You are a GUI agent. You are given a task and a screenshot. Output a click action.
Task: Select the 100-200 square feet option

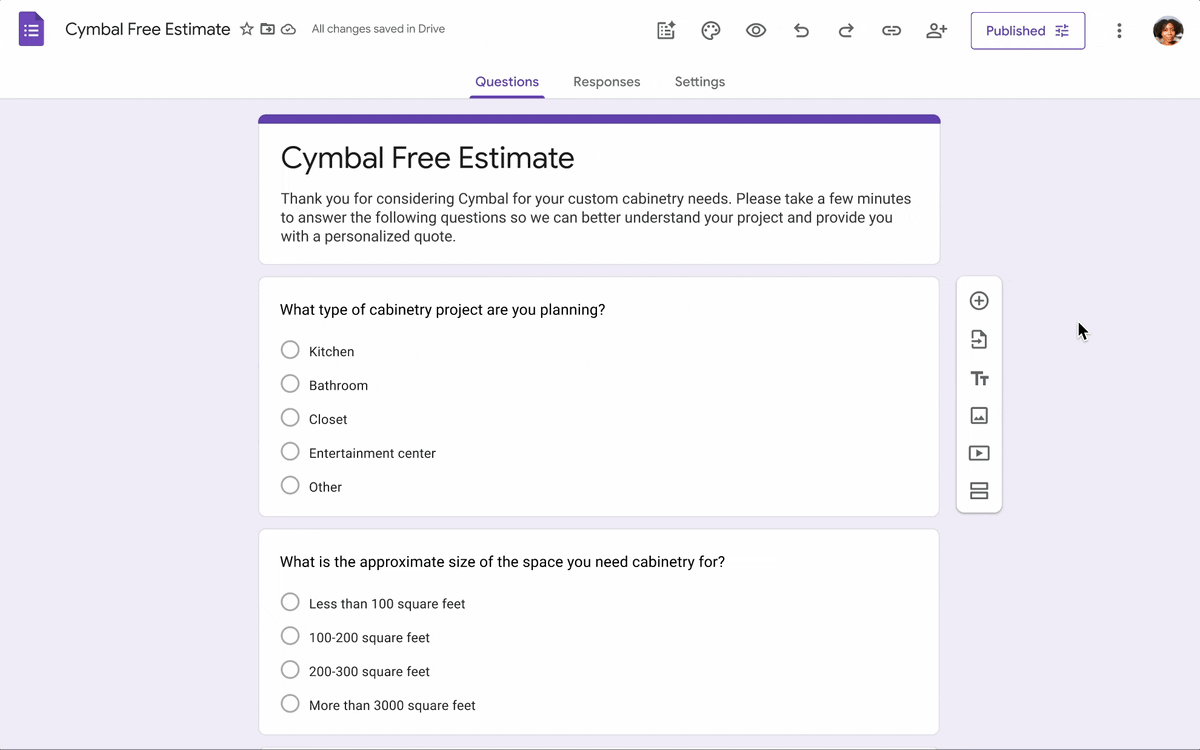point(290,635)
